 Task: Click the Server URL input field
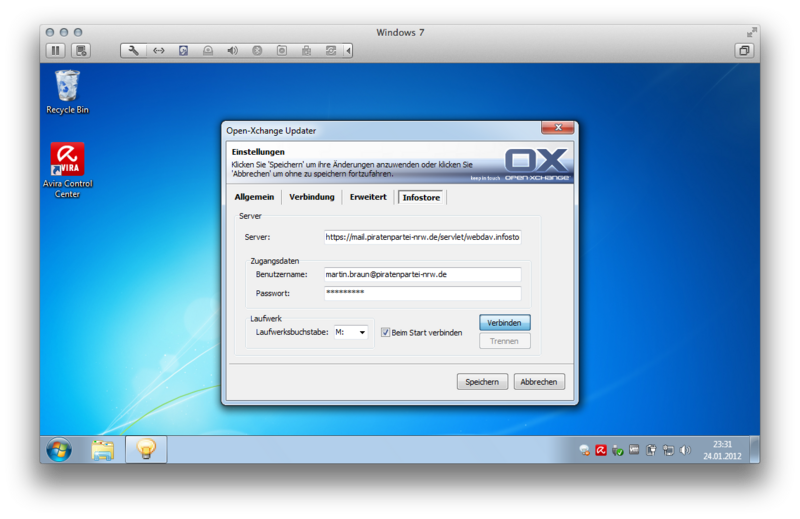pos(422,237)
